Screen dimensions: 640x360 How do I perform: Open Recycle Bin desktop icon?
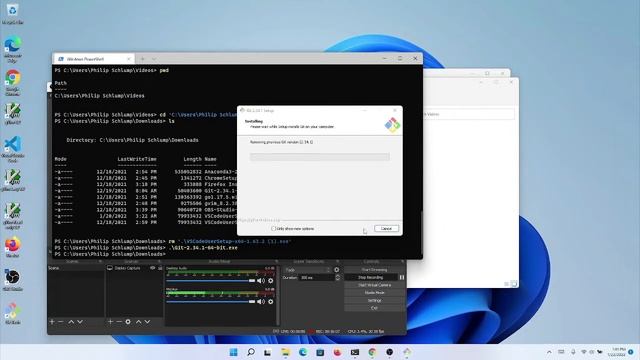(12, 13)
